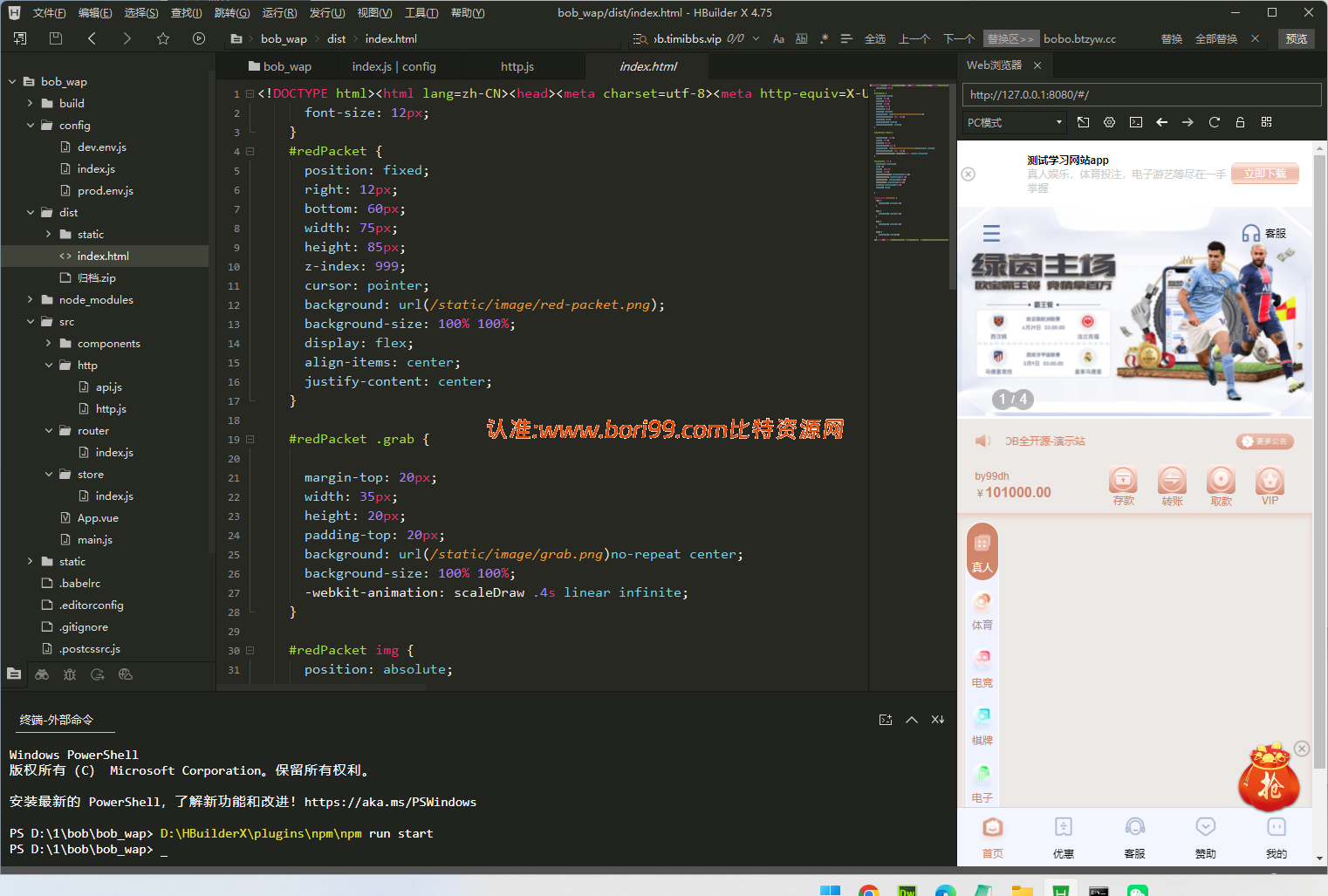Select main.js in the file tree
Viewport: 1328px width, 896px height.
coord(94,540)
